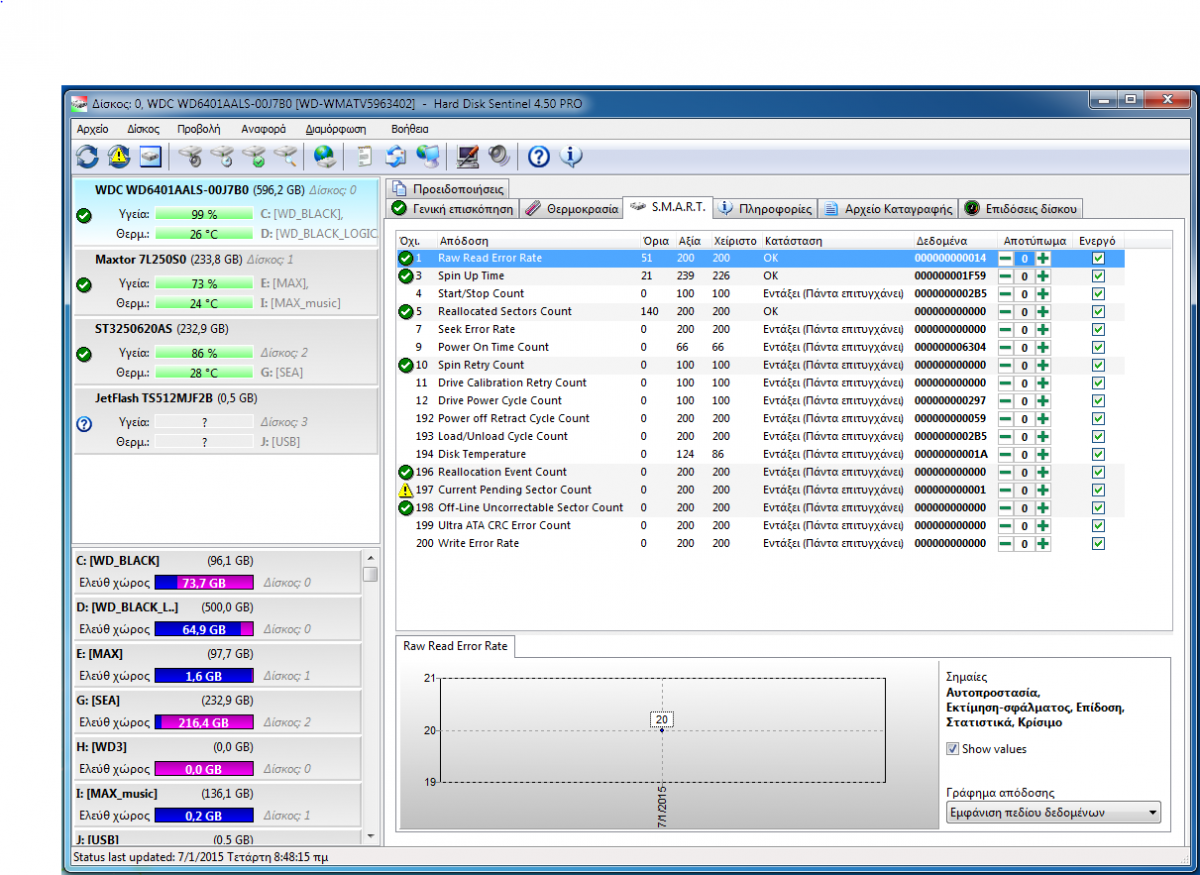Click the yellow warning triangle toolbar icon
Viewport: 1200px width, 875px height.
119,156
